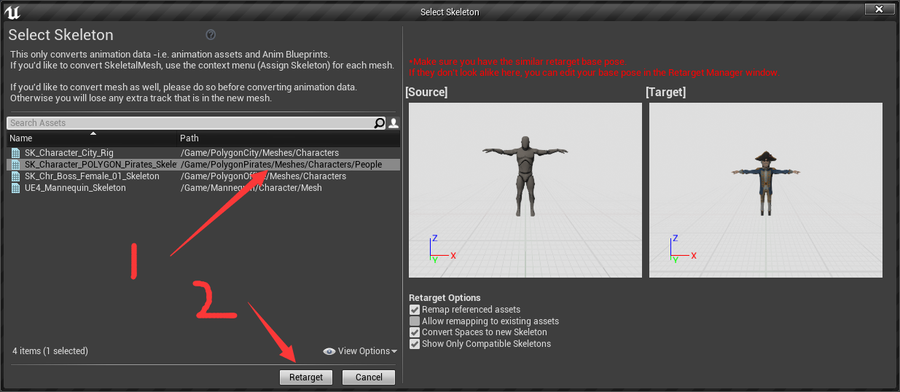
Task: Click the user filter icon beside search
Action: click(x=394, y=123)
